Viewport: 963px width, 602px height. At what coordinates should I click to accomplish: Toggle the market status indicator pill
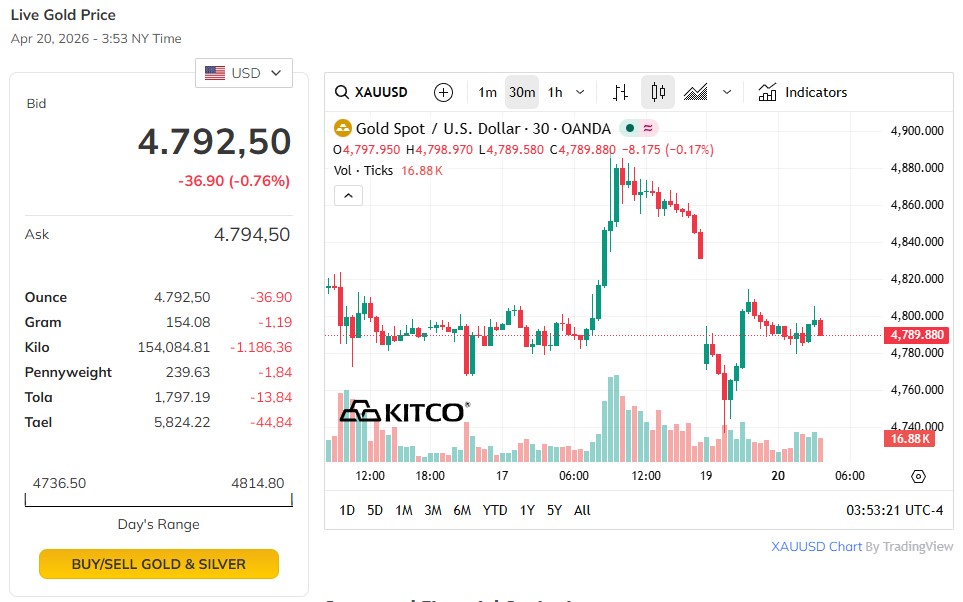pyautogui.click(x=638, y=128)
